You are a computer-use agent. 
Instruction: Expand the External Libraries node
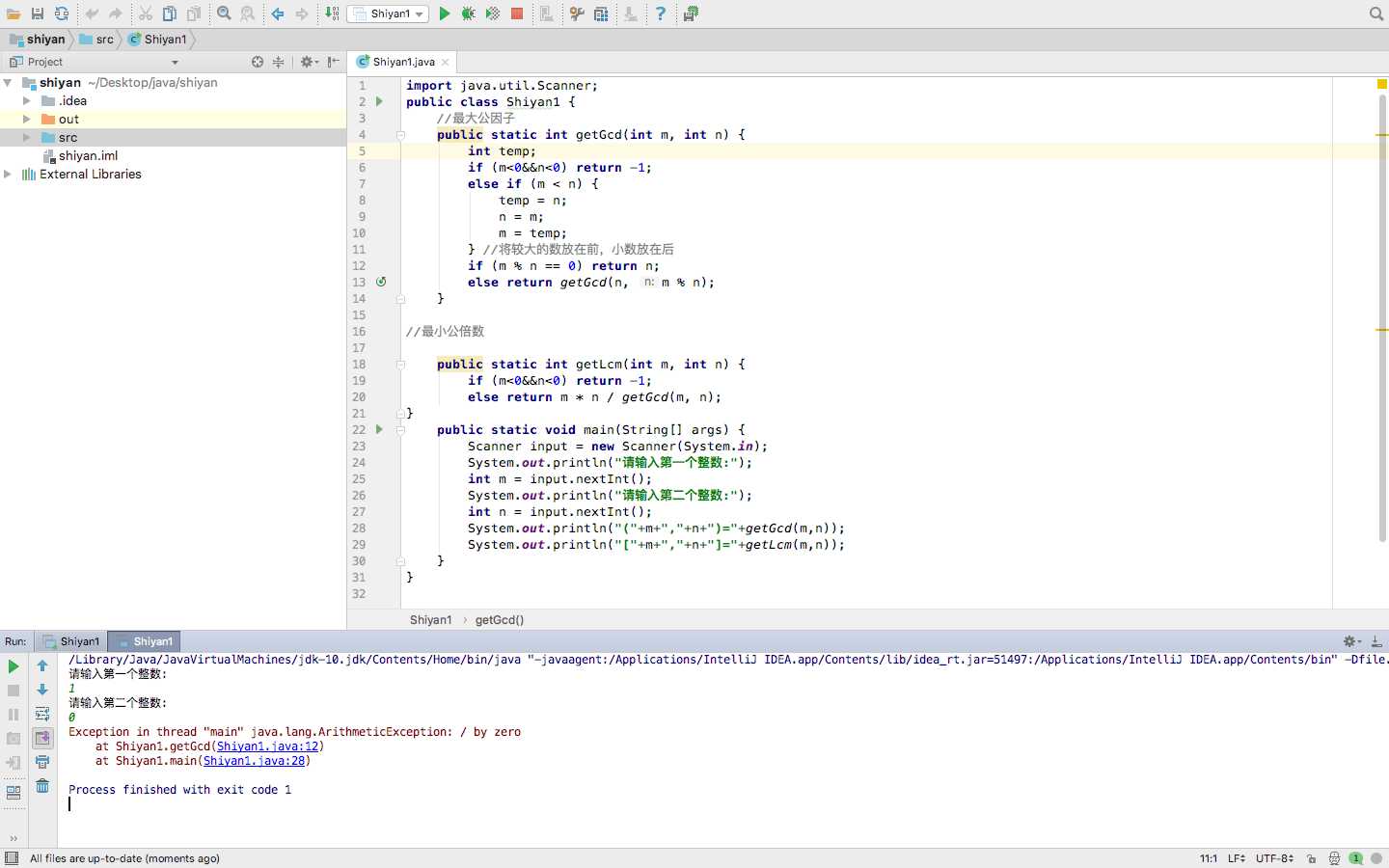click(8, 175)
